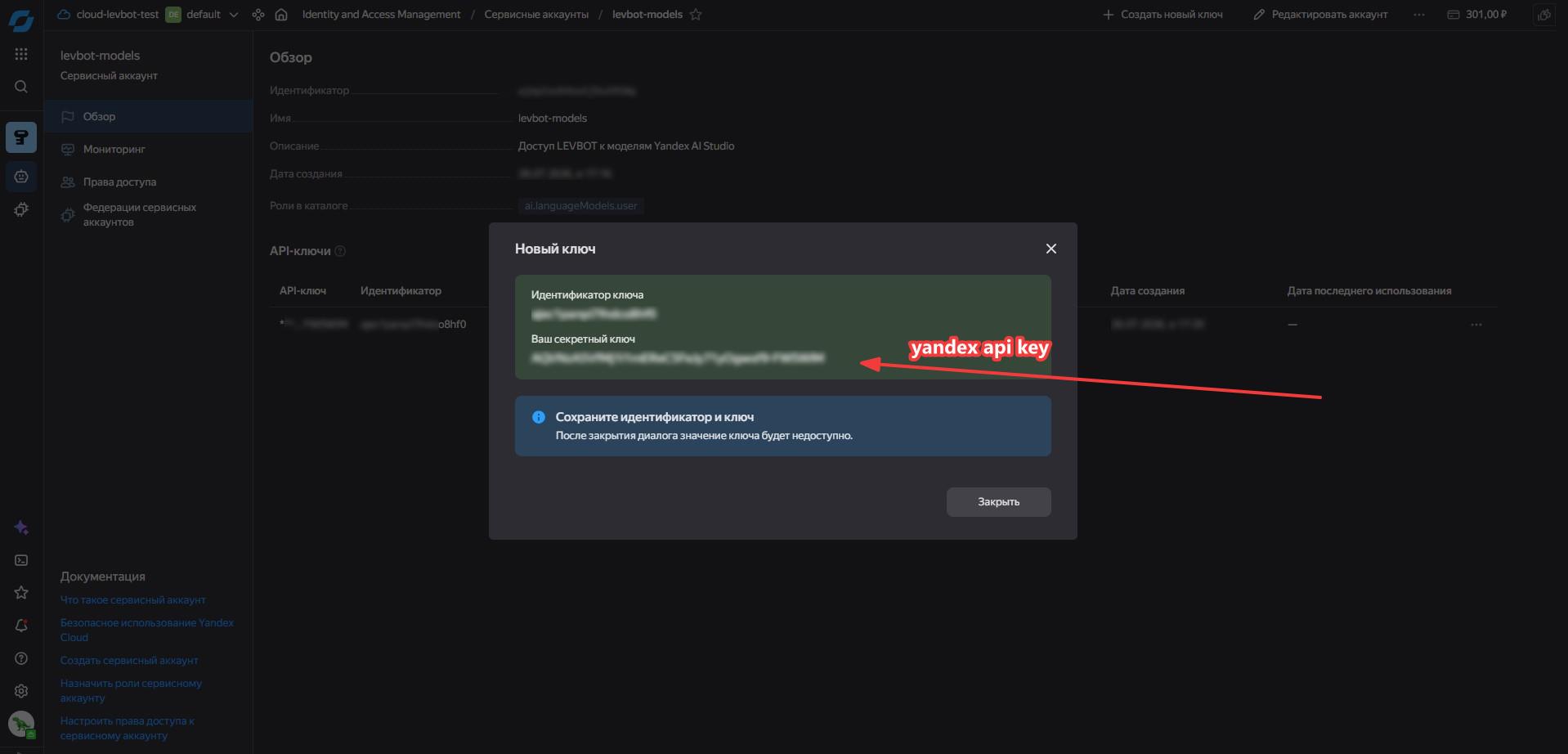Click the icon at top right corner
The image size is (1568, 754).
pos(1543,15)
